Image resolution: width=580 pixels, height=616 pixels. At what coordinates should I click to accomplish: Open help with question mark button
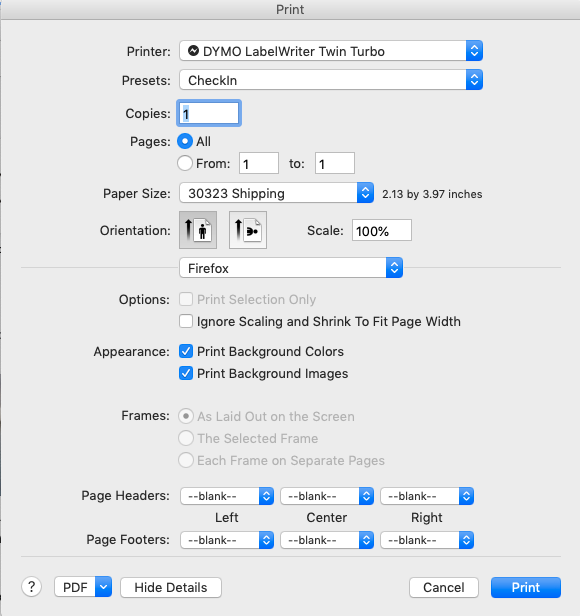coord(31,587)
